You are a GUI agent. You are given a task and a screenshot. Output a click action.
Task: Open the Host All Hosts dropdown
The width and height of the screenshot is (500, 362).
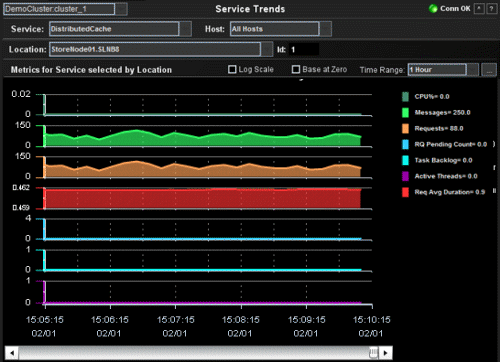click(326, 29)
